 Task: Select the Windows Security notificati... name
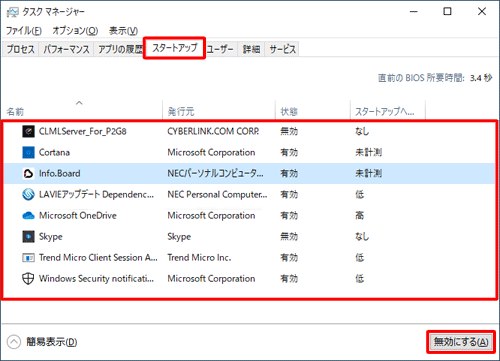pyautogui.click(x=96, y=279)
